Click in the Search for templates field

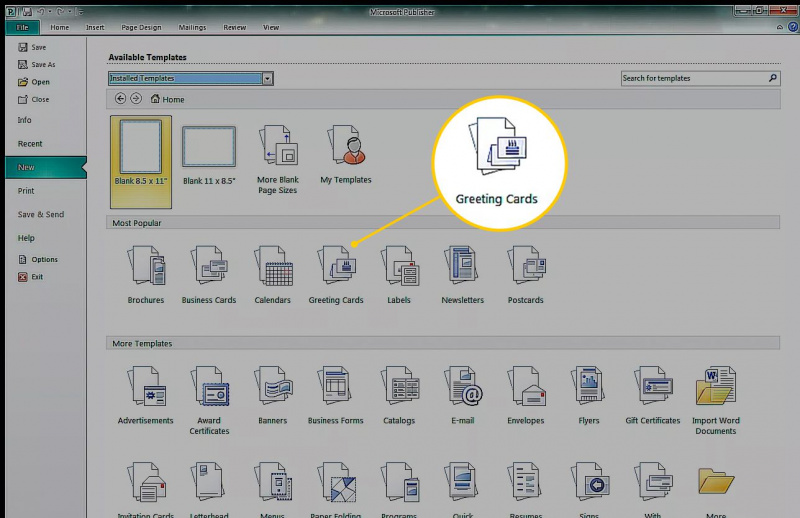pyautogui.click(x=694, y=78)
